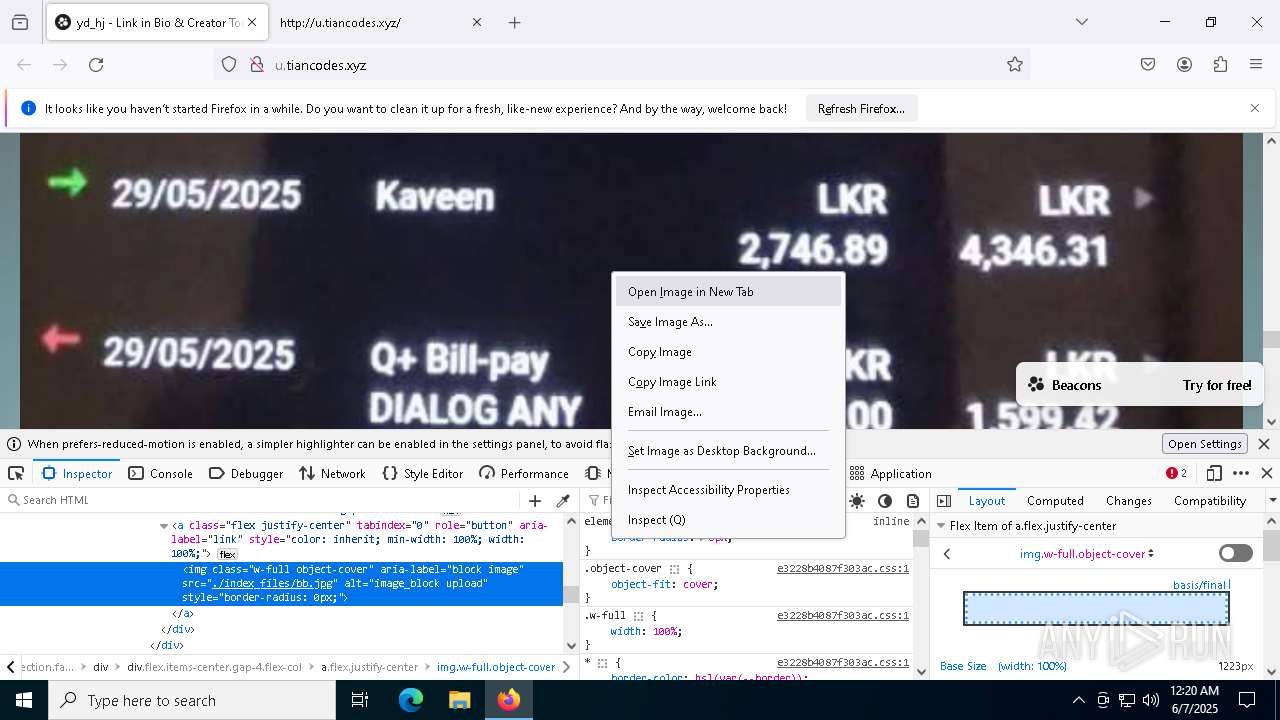Click the red error count badge
Viewport: 1280px width, 720px height.
pos(1176,473)
